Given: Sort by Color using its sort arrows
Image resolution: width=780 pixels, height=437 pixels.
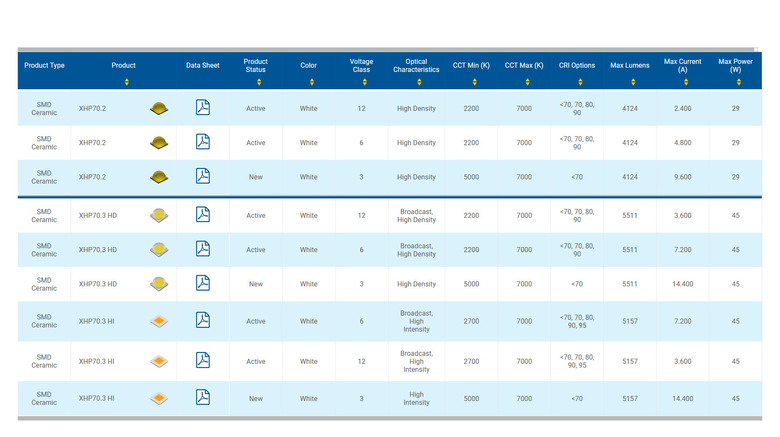Looking at the screenshot, I should point(312,82).
